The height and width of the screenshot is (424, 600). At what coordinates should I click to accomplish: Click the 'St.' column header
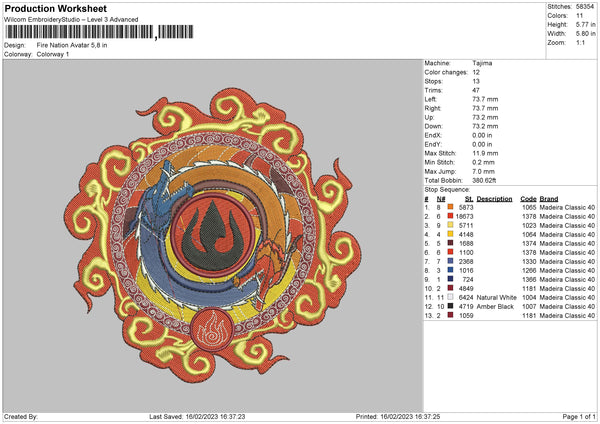tap(469, 199)
